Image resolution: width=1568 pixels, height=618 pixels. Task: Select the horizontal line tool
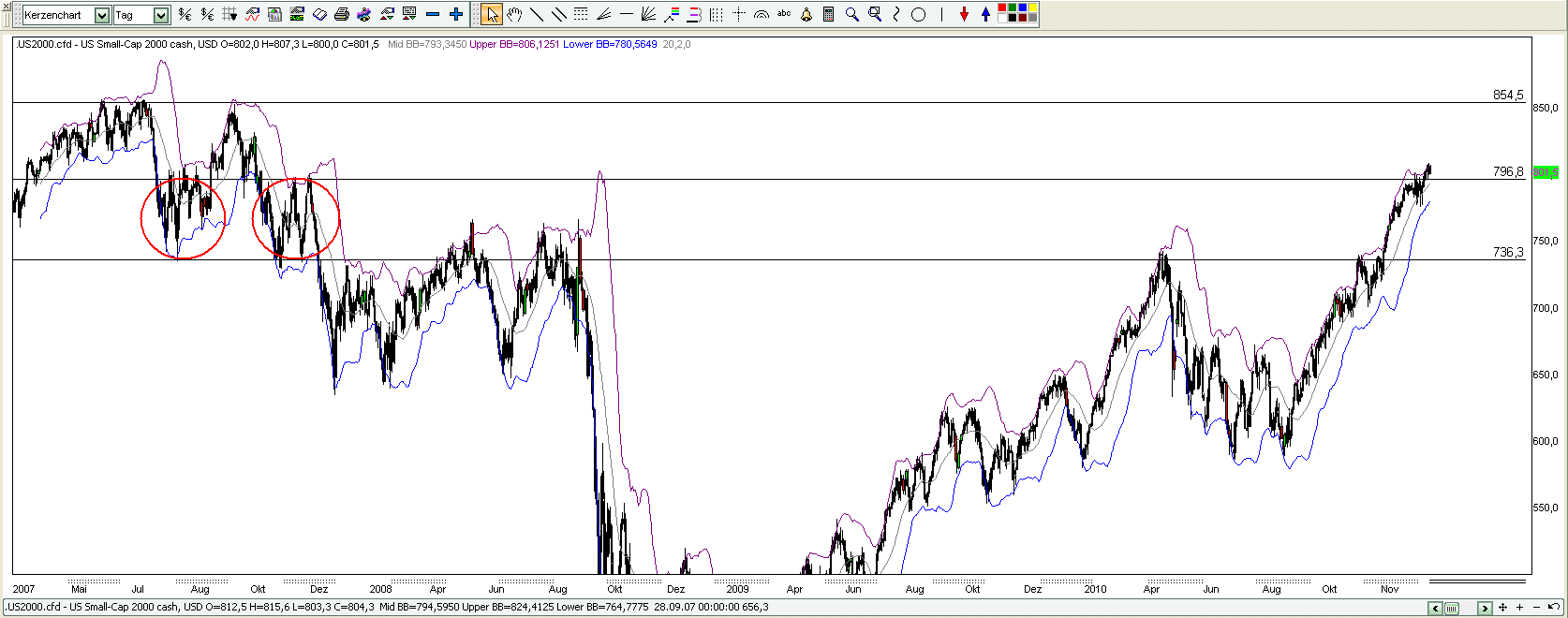626,14
